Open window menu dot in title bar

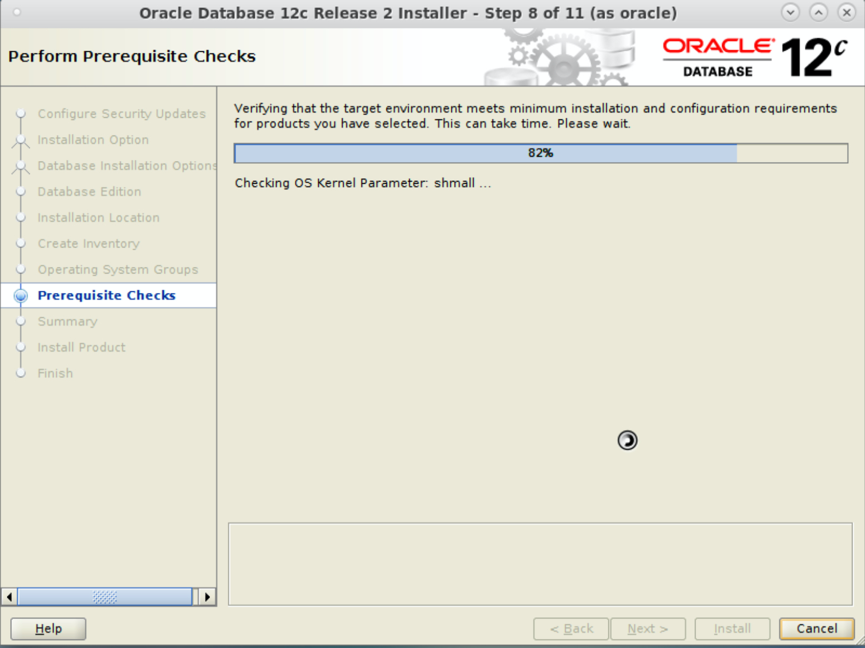(17, 12)
